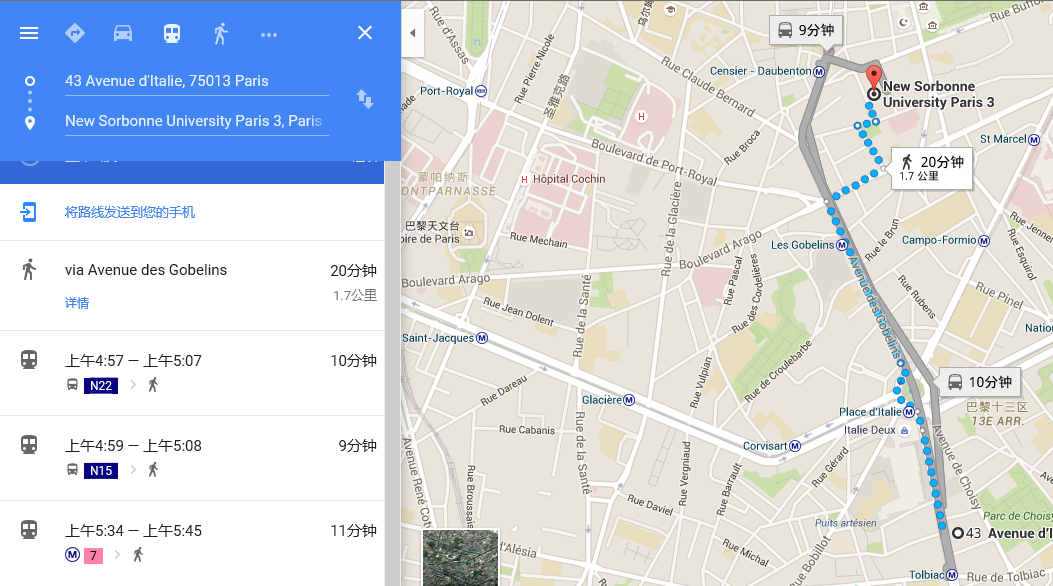Select Censier - Daubenton metro station icon
1053x586 pixels.
(819, 71)
